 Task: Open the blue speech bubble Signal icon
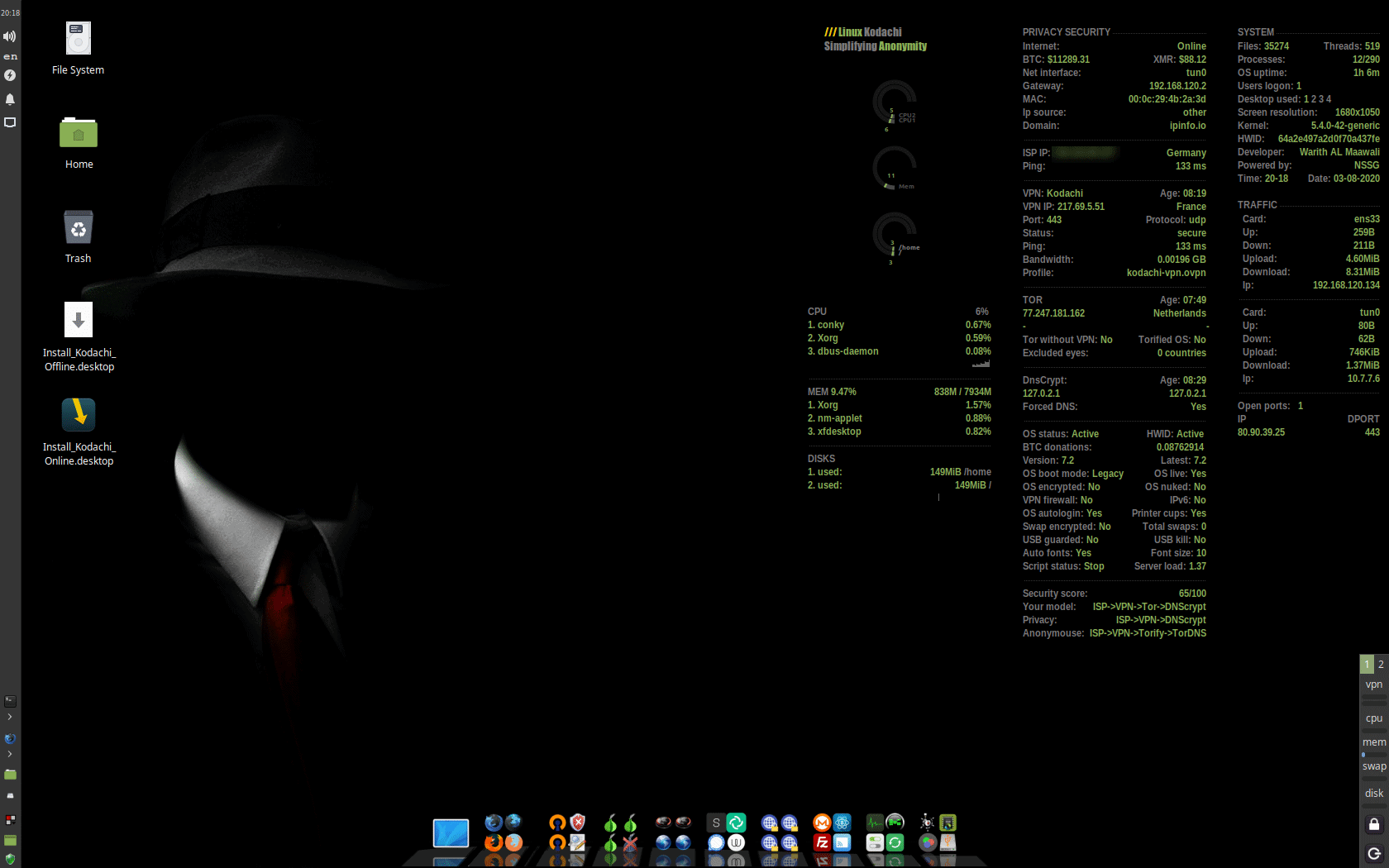pos(716,842)
